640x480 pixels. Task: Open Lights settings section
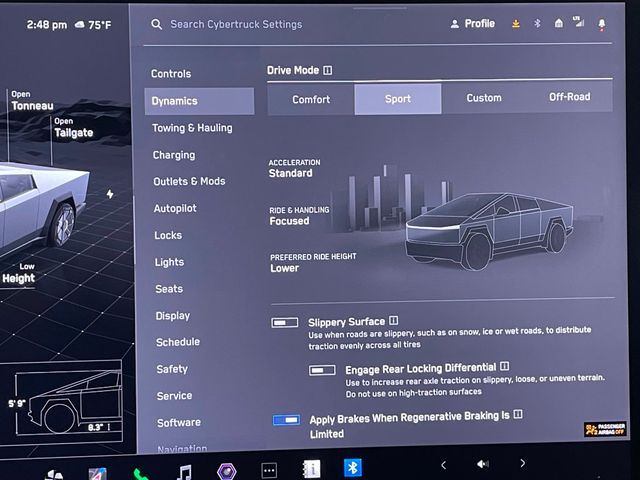coord(169,262)
